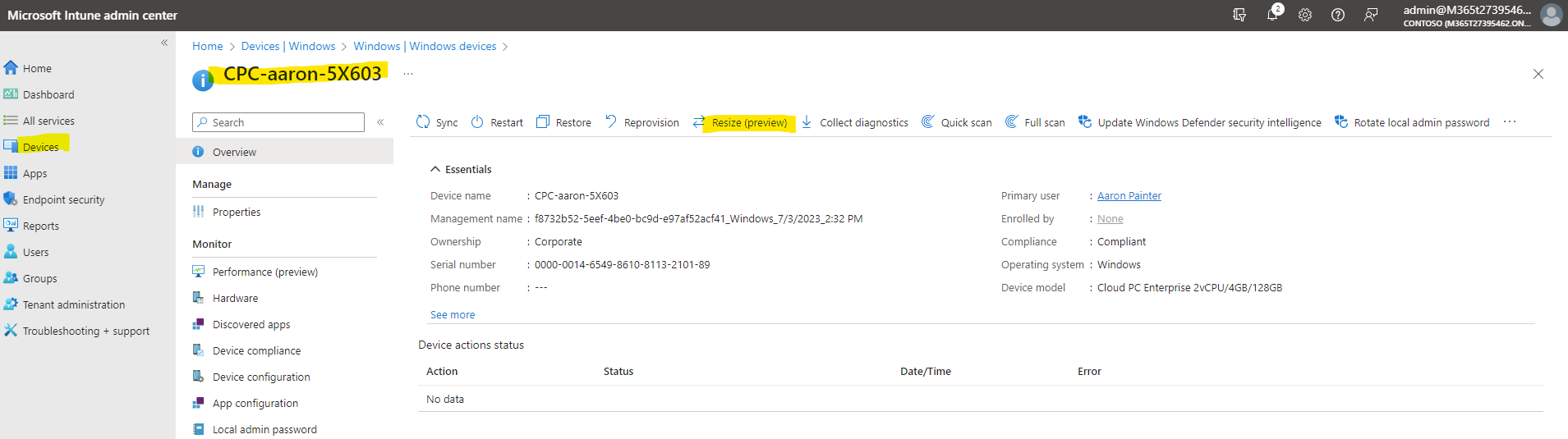
Task: Click device model value Cloud PC Enterprise
Action: 1189,287
